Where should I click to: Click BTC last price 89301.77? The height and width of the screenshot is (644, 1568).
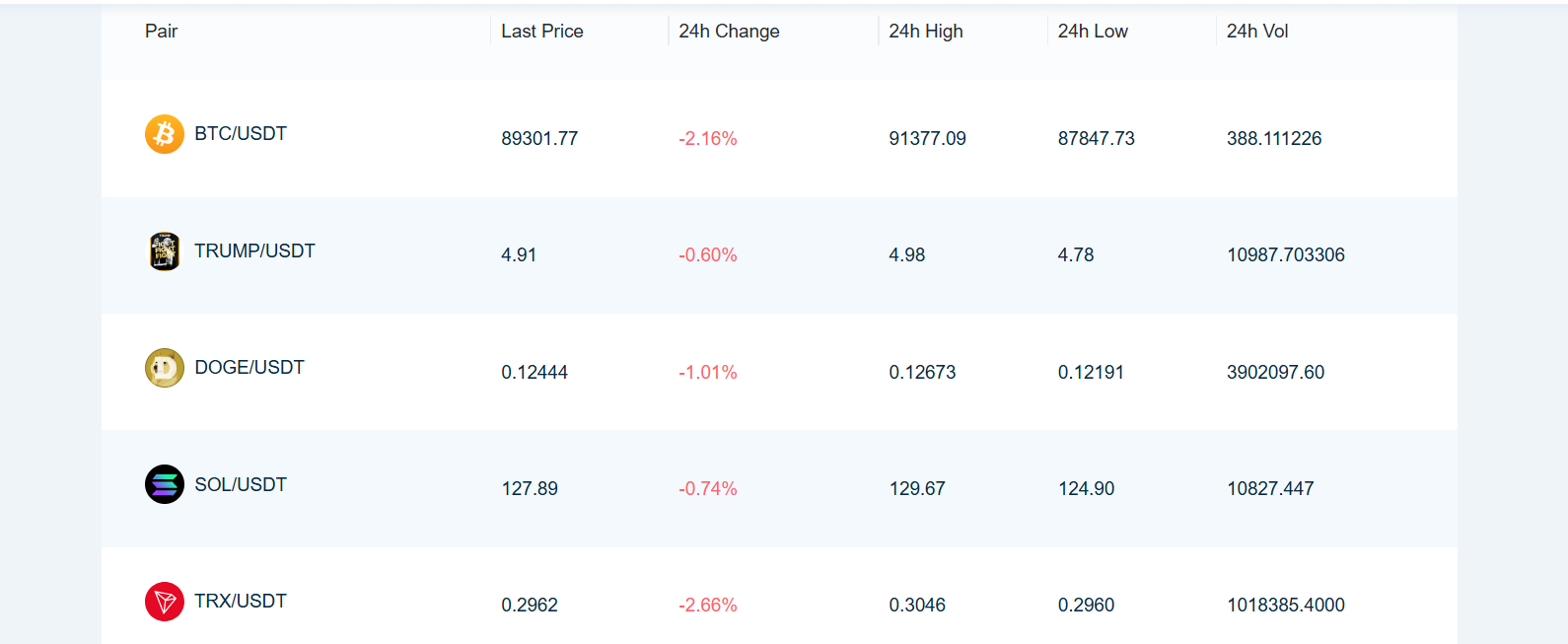coord(539,139)
